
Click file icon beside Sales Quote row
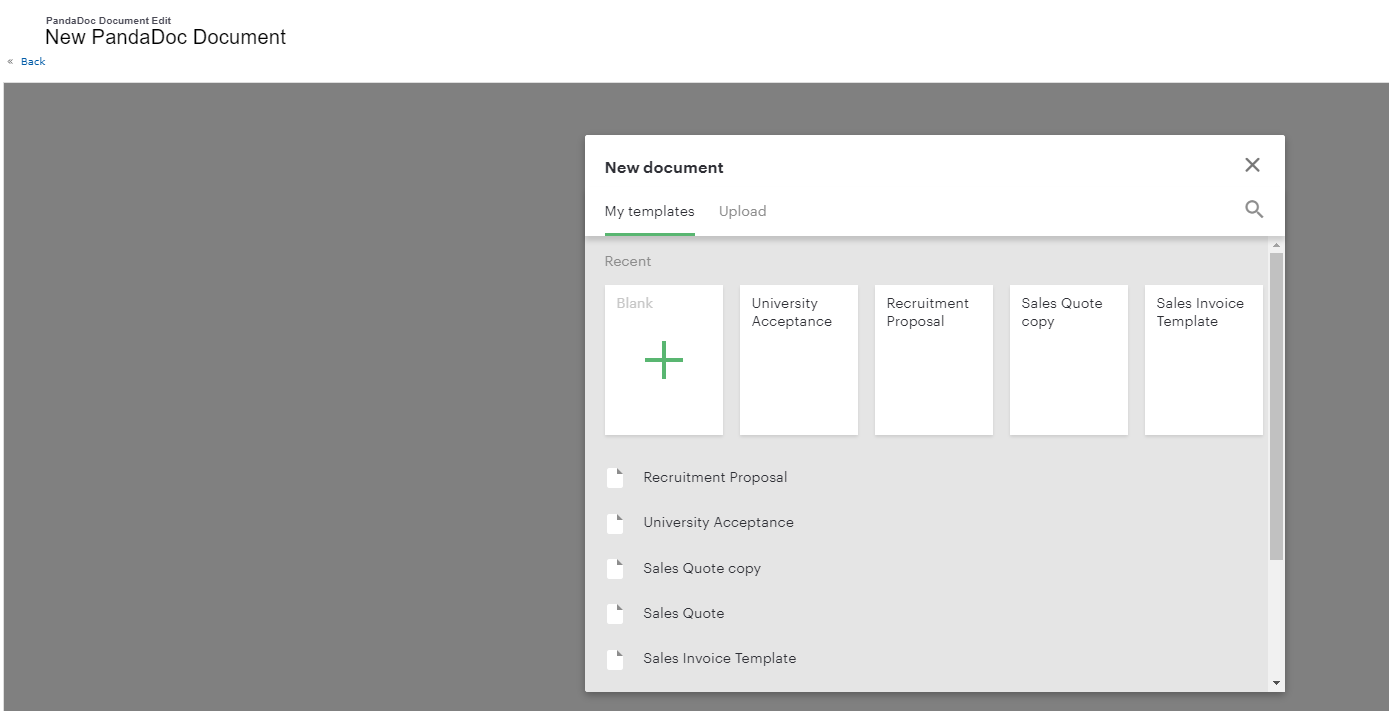pyautogui.click(x=615, y=614)
